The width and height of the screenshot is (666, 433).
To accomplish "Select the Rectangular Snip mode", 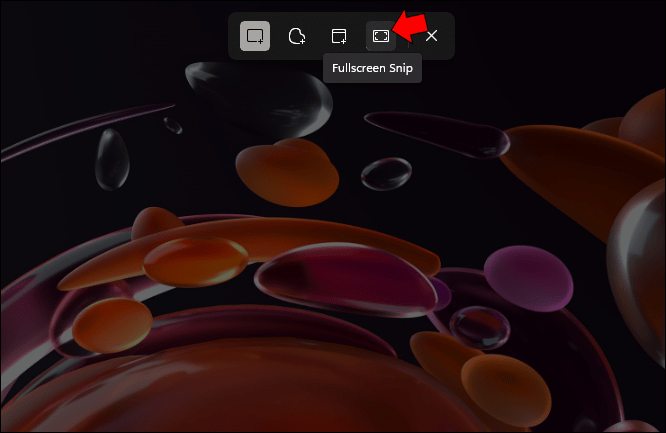I will point(255,36).
